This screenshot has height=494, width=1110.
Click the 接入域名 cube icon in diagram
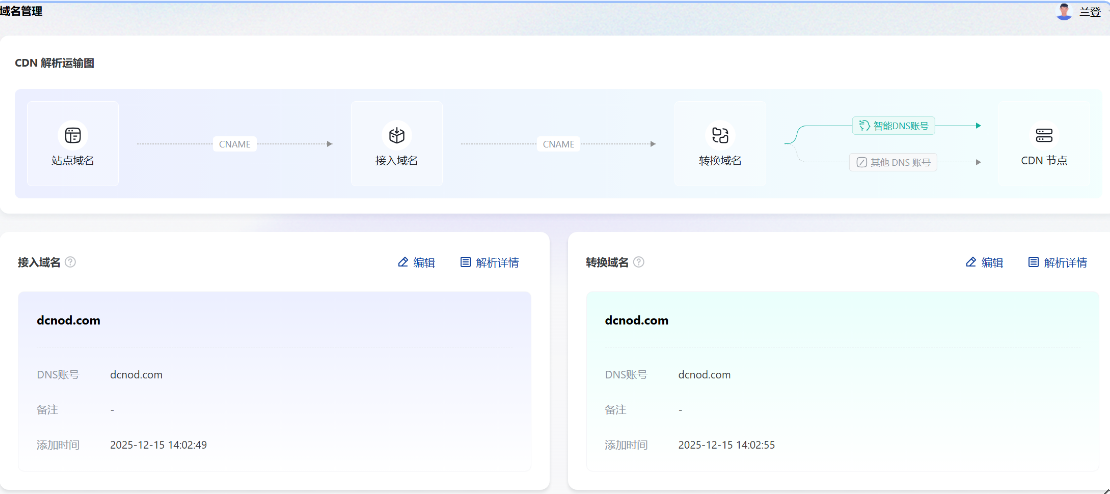pyautogui.click(x=396, y=135)
